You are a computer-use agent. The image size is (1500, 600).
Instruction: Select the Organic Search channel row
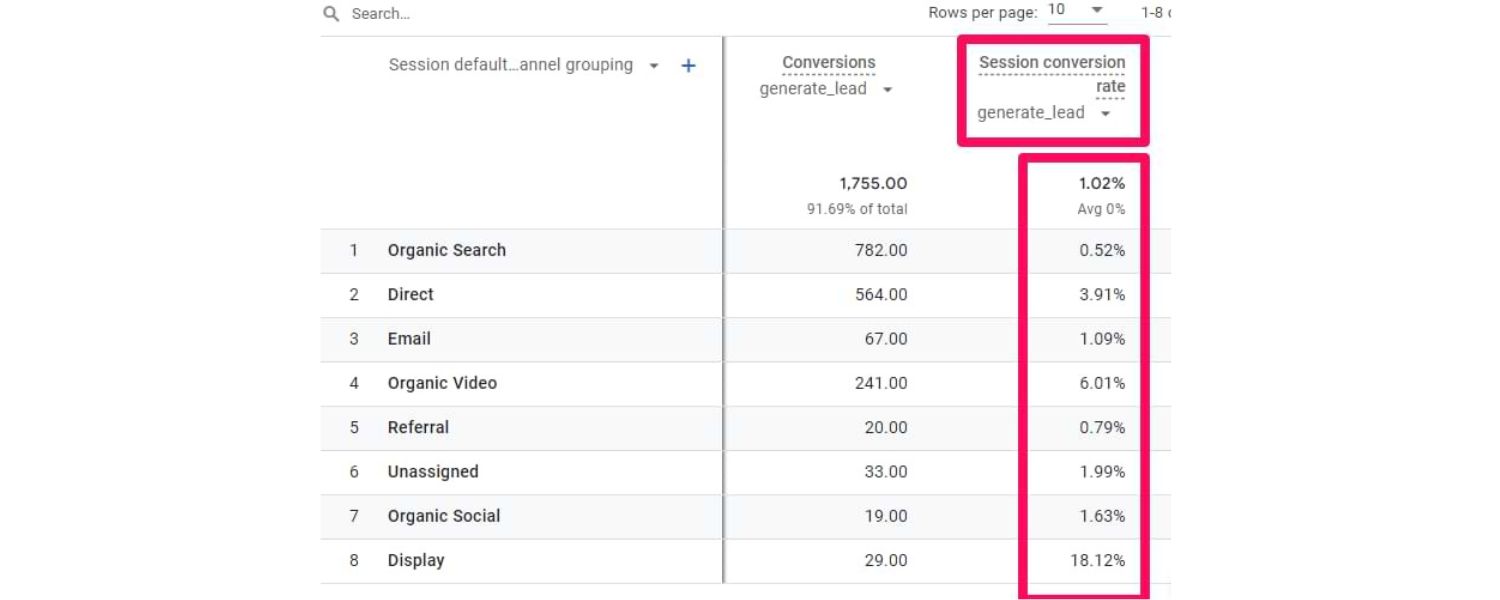(446, 250)
